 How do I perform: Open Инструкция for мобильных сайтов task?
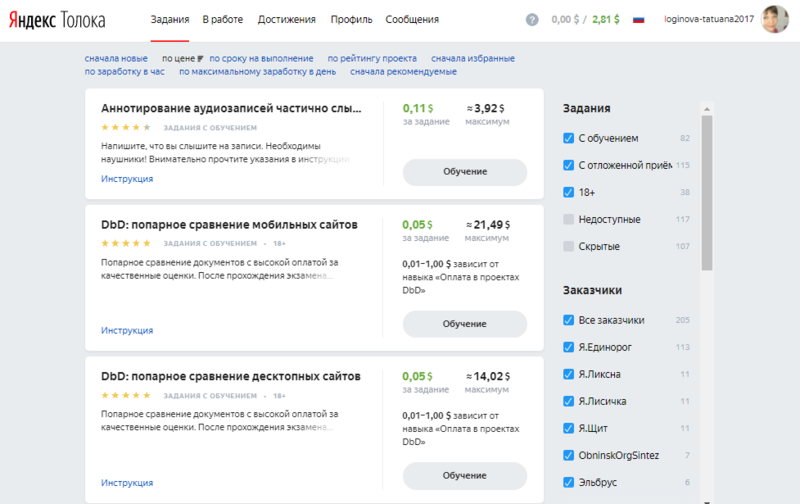[127, 331]
